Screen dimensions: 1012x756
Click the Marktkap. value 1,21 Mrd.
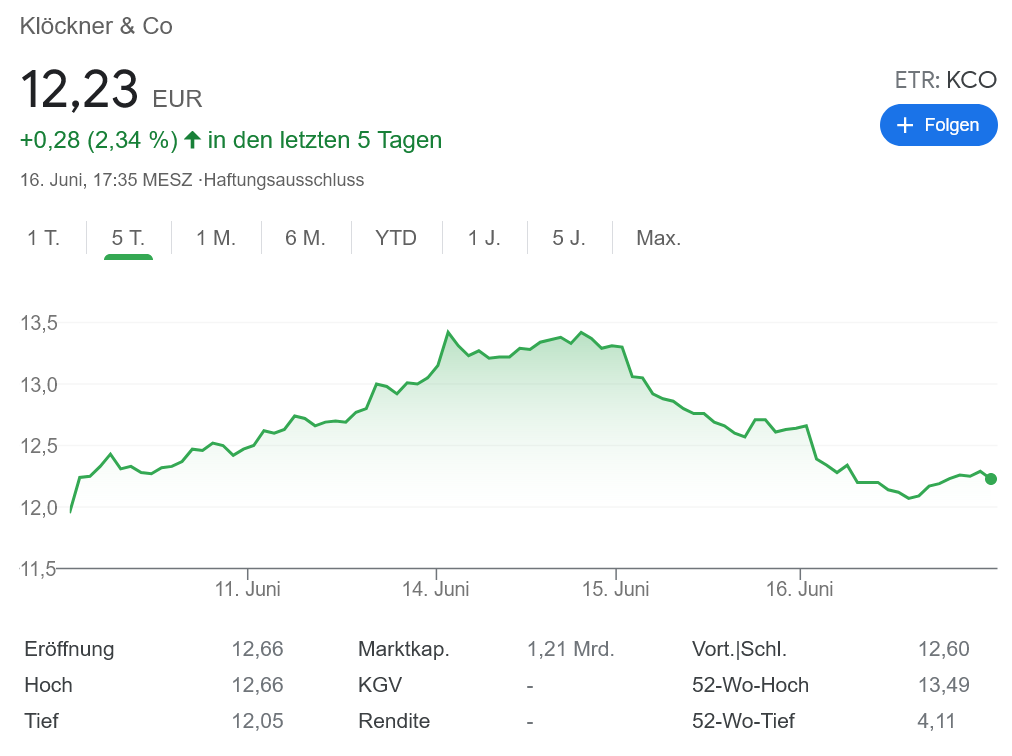(x=572, y=649)
